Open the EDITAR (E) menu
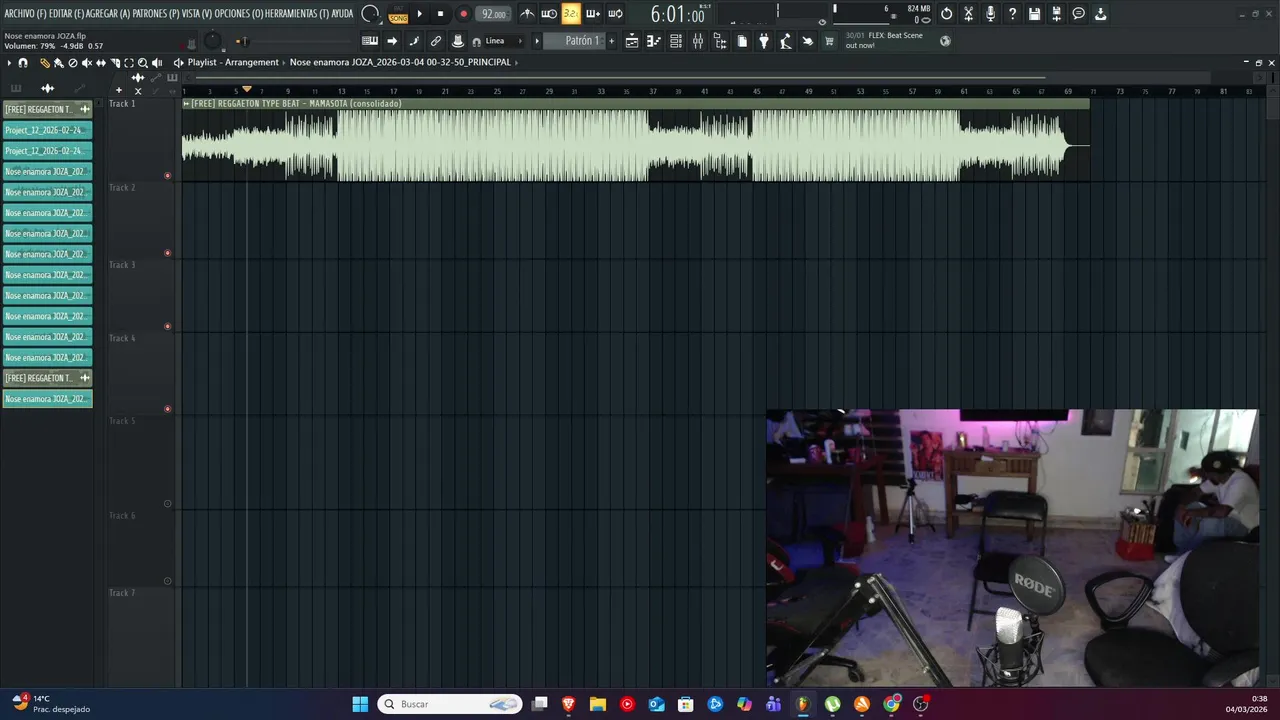Image resolution: width=1280 pixels, height=720 pixels. 67,14
